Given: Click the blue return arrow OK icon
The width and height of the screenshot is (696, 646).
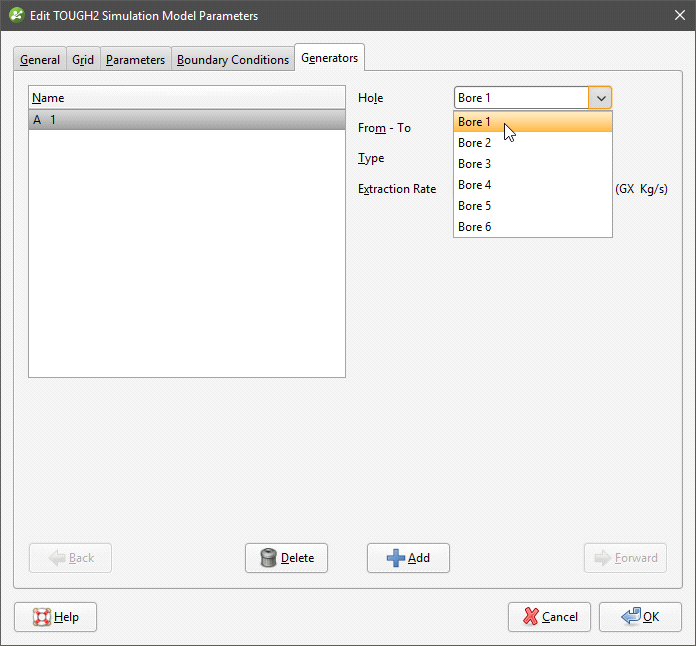Looking at the screenshot, I should click(630, 617).
